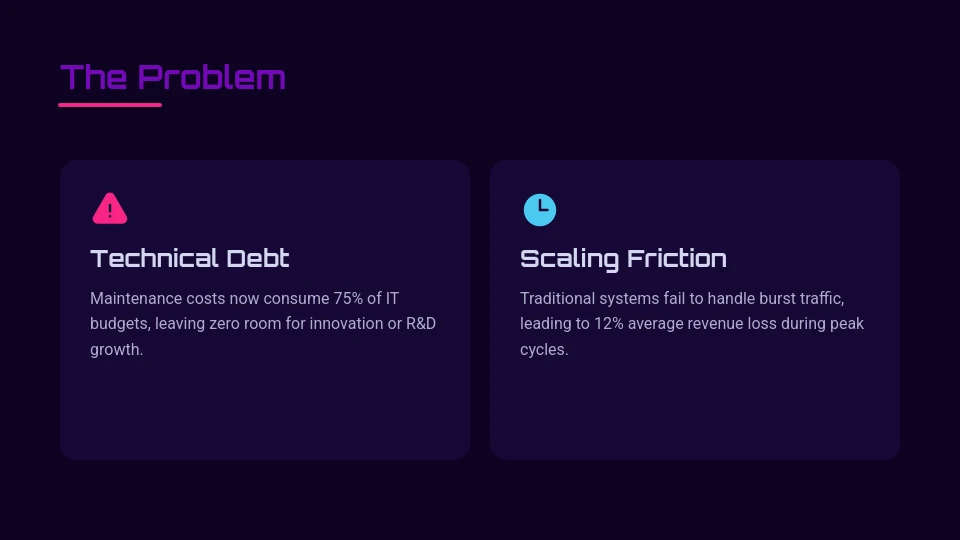The height and width of the screenshot is (540, 960).
Task: Click the word "growth."
Action: (117, 350)
